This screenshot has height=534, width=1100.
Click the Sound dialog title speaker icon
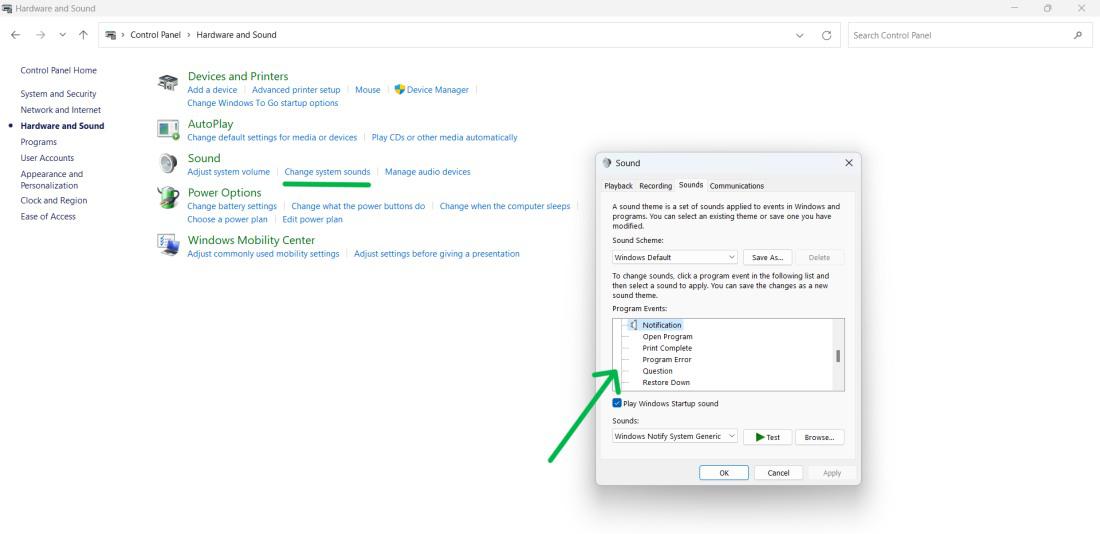point(607,163)
